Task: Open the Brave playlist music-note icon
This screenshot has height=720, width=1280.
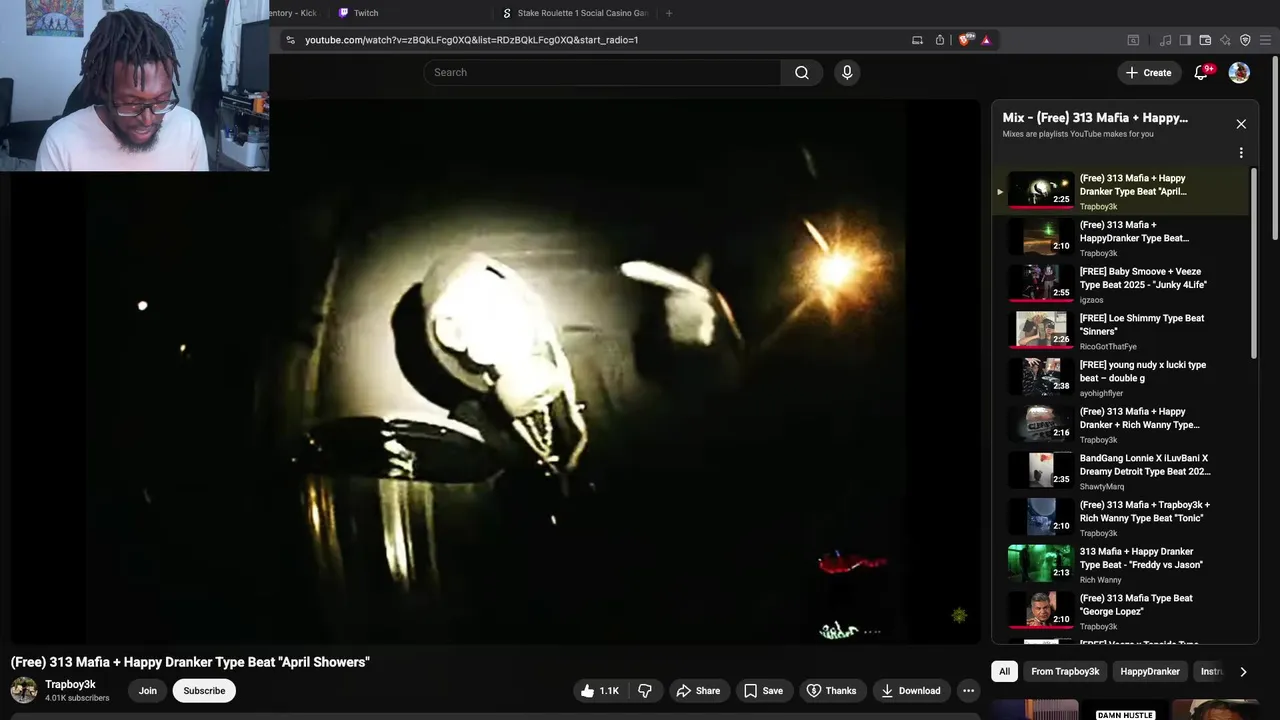Action: [1165, 40]
